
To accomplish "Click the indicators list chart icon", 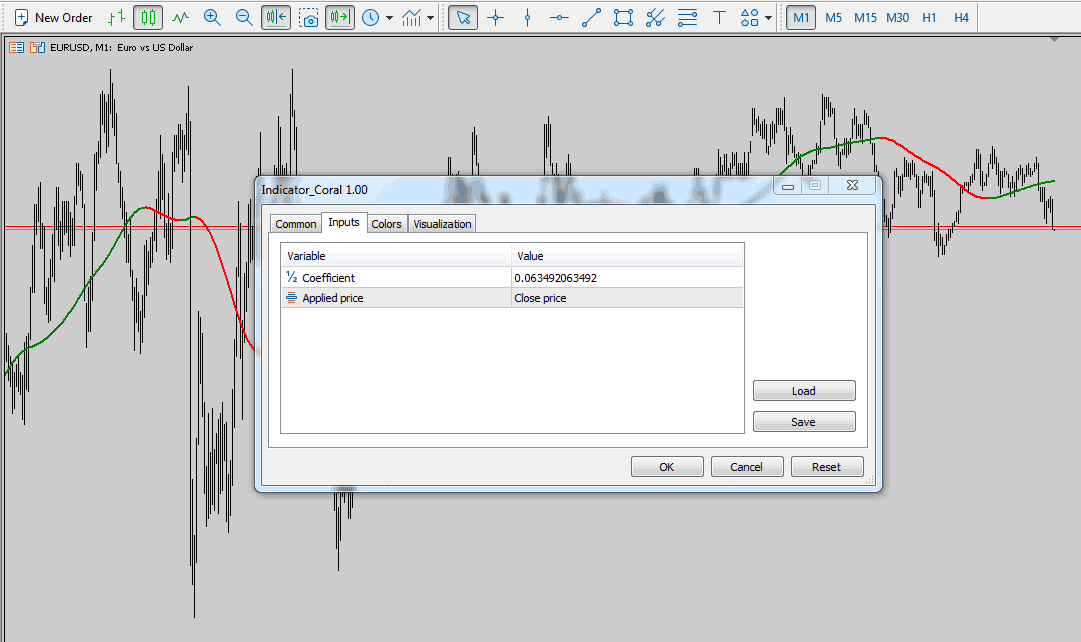I will 412,17.
